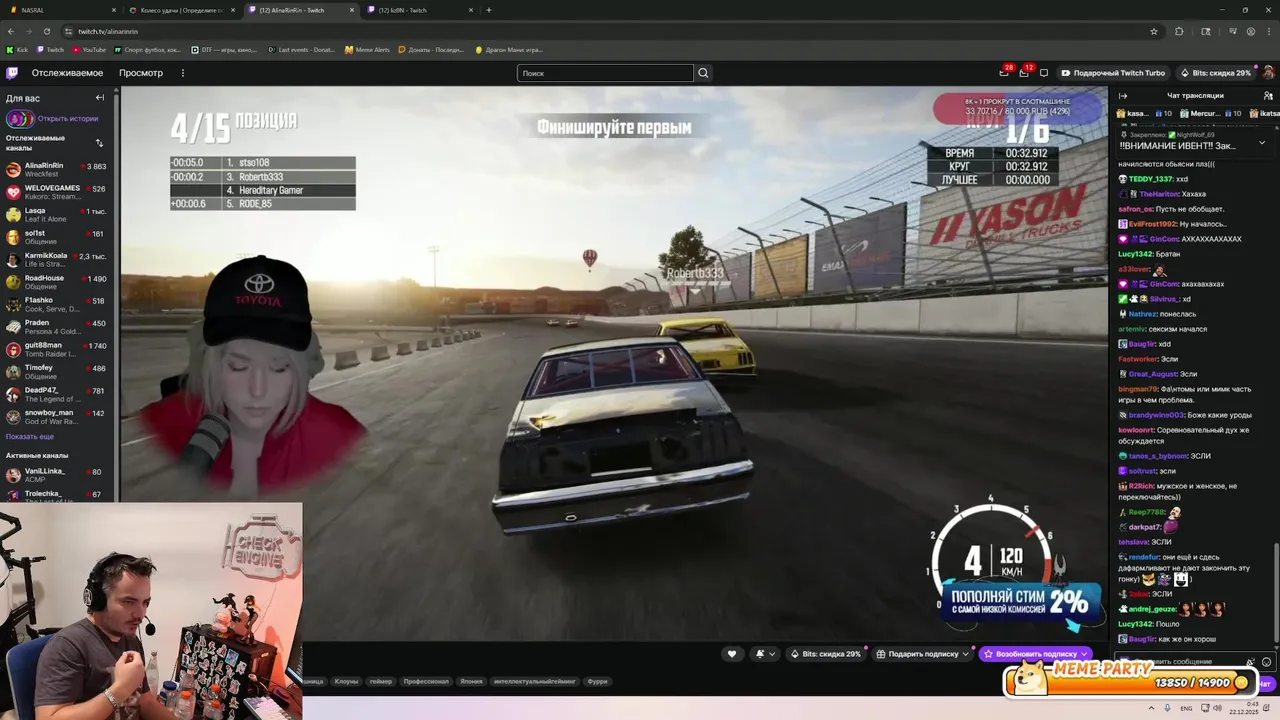The image size is (1280, 720).
Task: Open RoadHouse channel in sidebar
Action: tap(58, 282)
